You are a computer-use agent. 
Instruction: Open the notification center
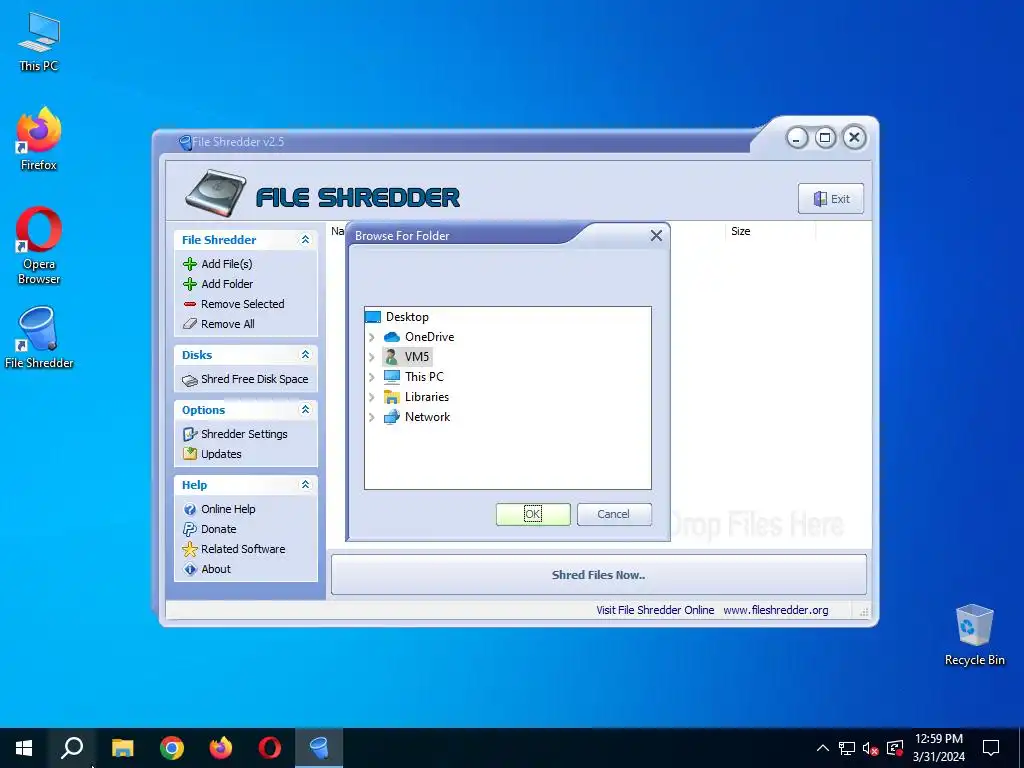click(991, 748)
